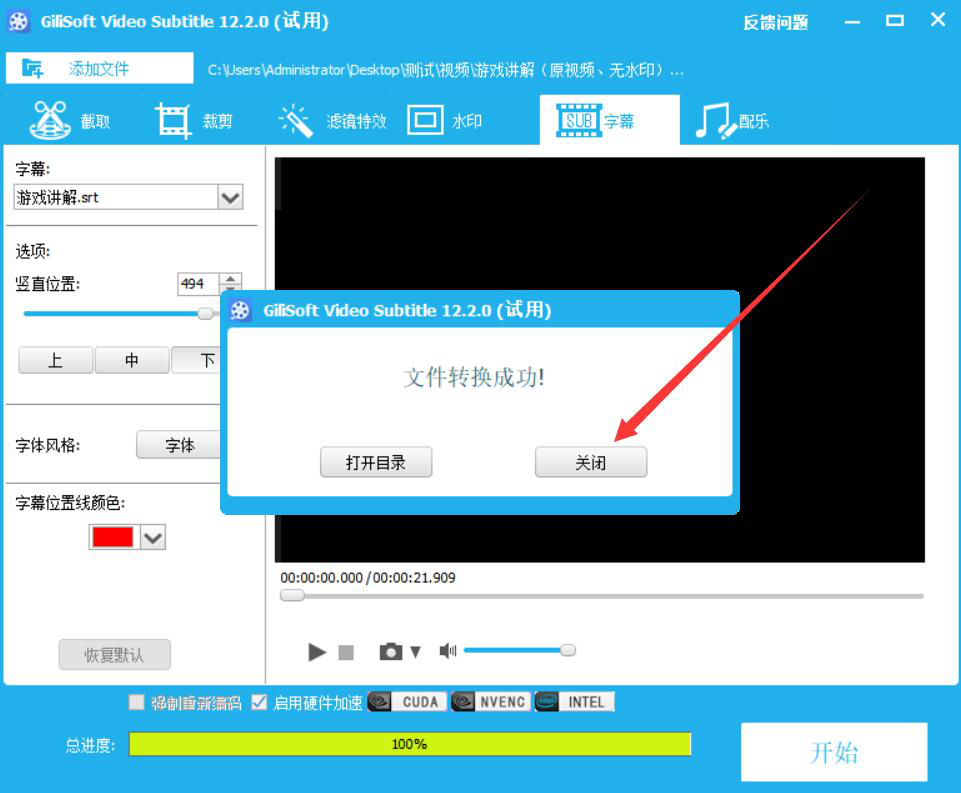Switch to the 裁剪 crop tab
Viewport: 961px width, 793px height.
click(193, 121)
